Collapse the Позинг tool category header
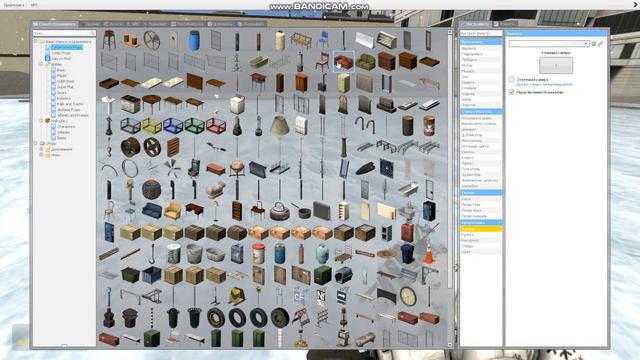This screenshot has width=640, height=360. click(x=481, y=192)
